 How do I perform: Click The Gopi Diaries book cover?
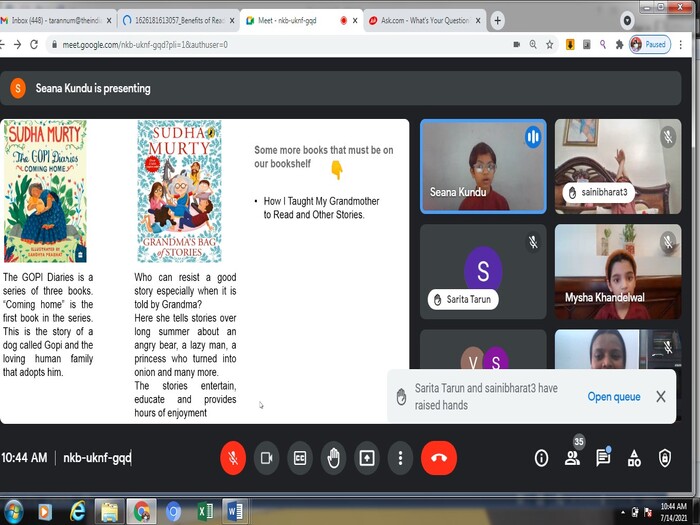click(x=45, y=191)
